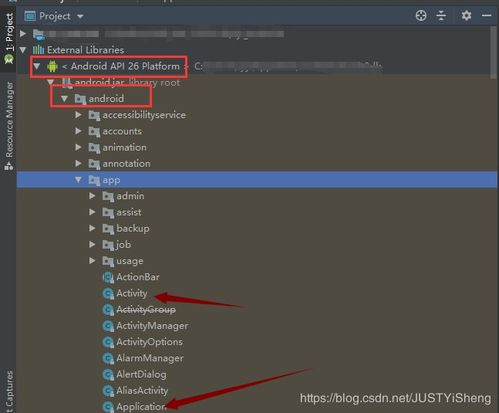Expand the job package arrow
This screenshot has height=413, width=499.
92,244
